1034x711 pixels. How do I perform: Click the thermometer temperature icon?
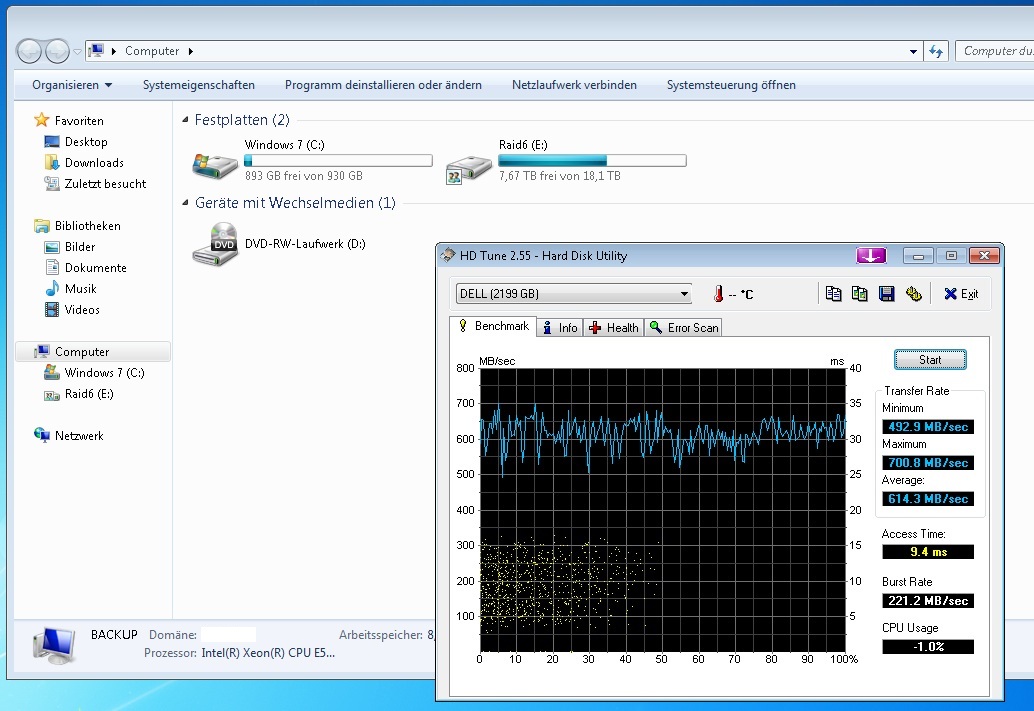click(x=718, y=294)
